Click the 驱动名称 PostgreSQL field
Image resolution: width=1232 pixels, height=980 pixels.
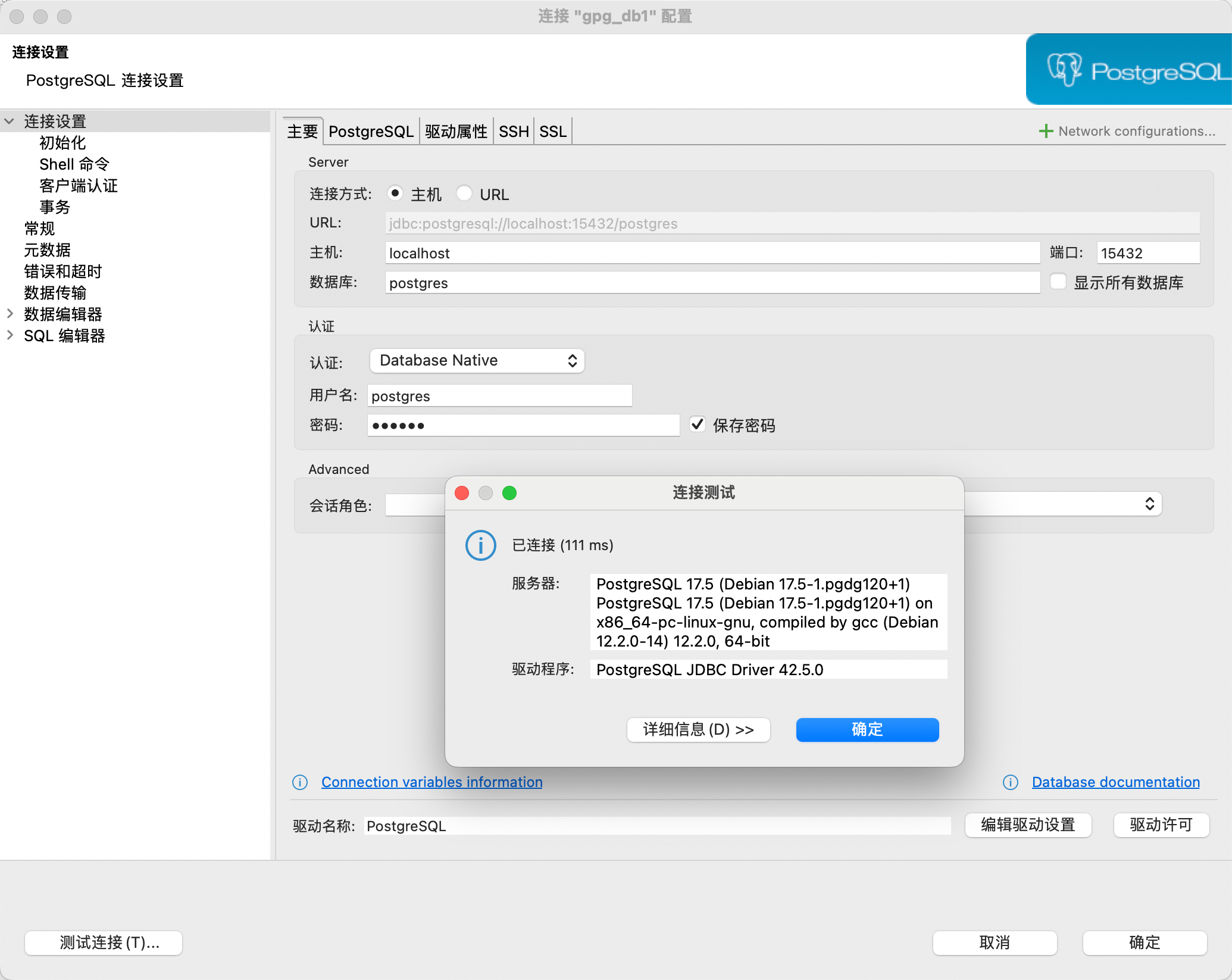pos(657,826)
